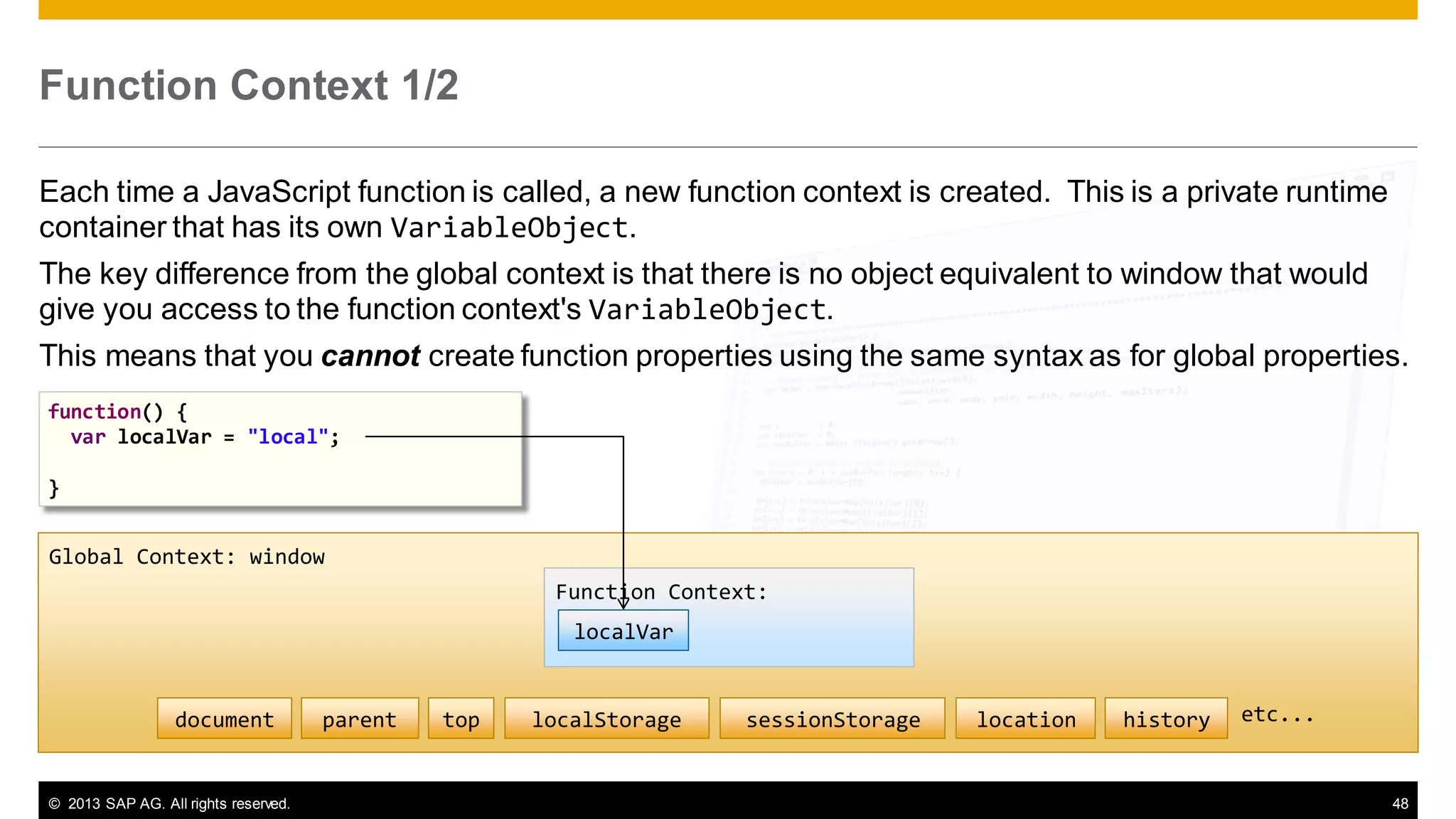Click the 'function() {' code line
The image size is (1456, 819).
117,412
